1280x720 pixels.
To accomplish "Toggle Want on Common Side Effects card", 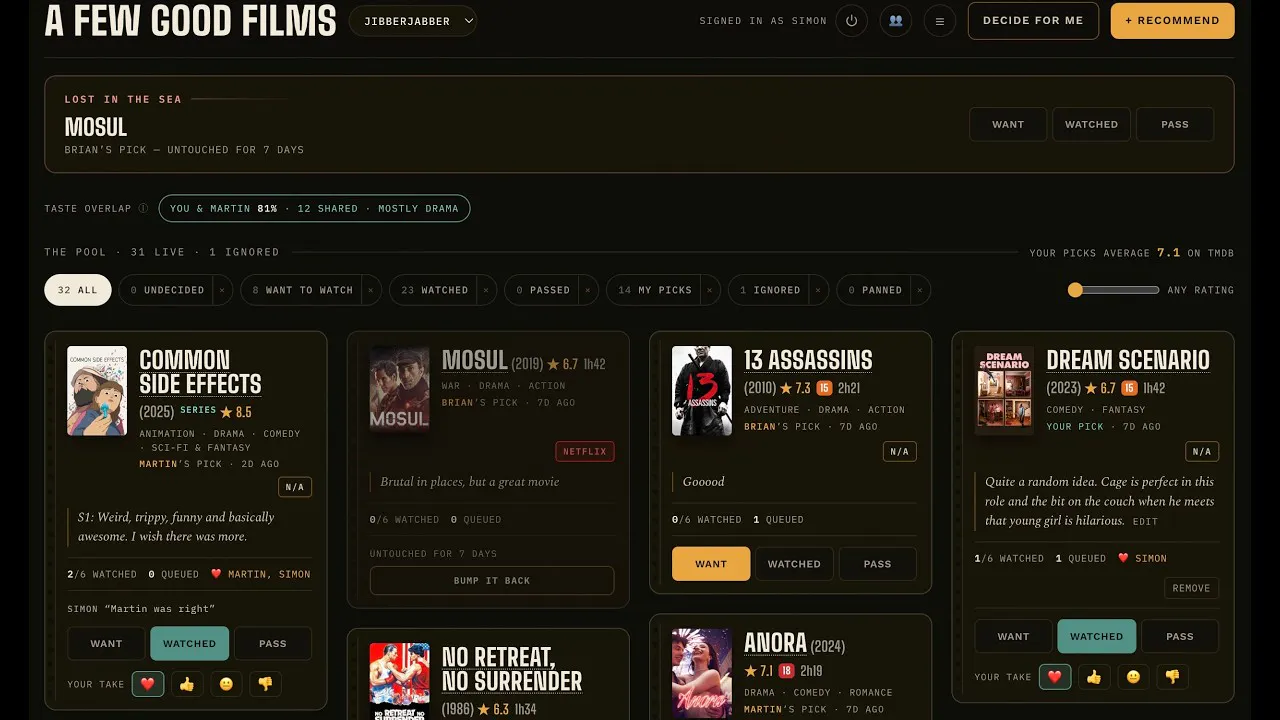I will pyautogui.click(x=106, y=644).
